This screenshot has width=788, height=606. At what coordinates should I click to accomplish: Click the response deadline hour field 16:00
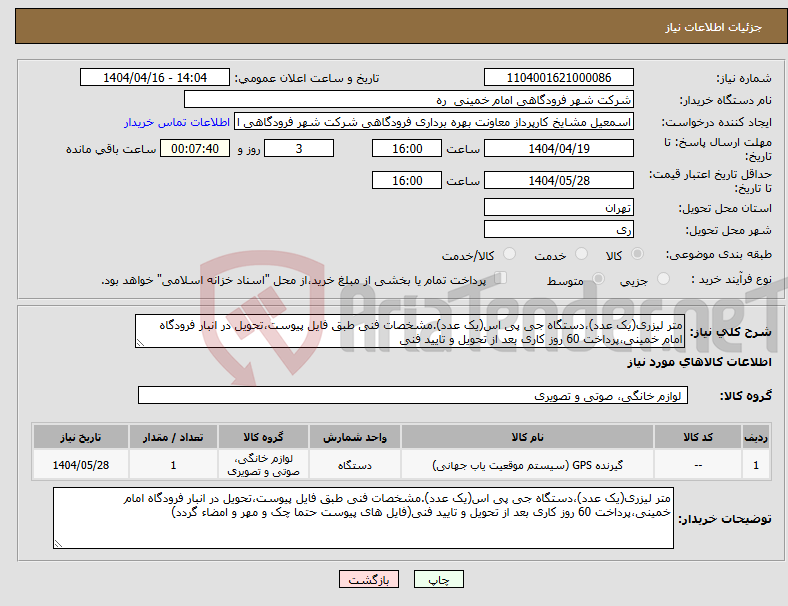pyautogui.click(x=407, y=148)
